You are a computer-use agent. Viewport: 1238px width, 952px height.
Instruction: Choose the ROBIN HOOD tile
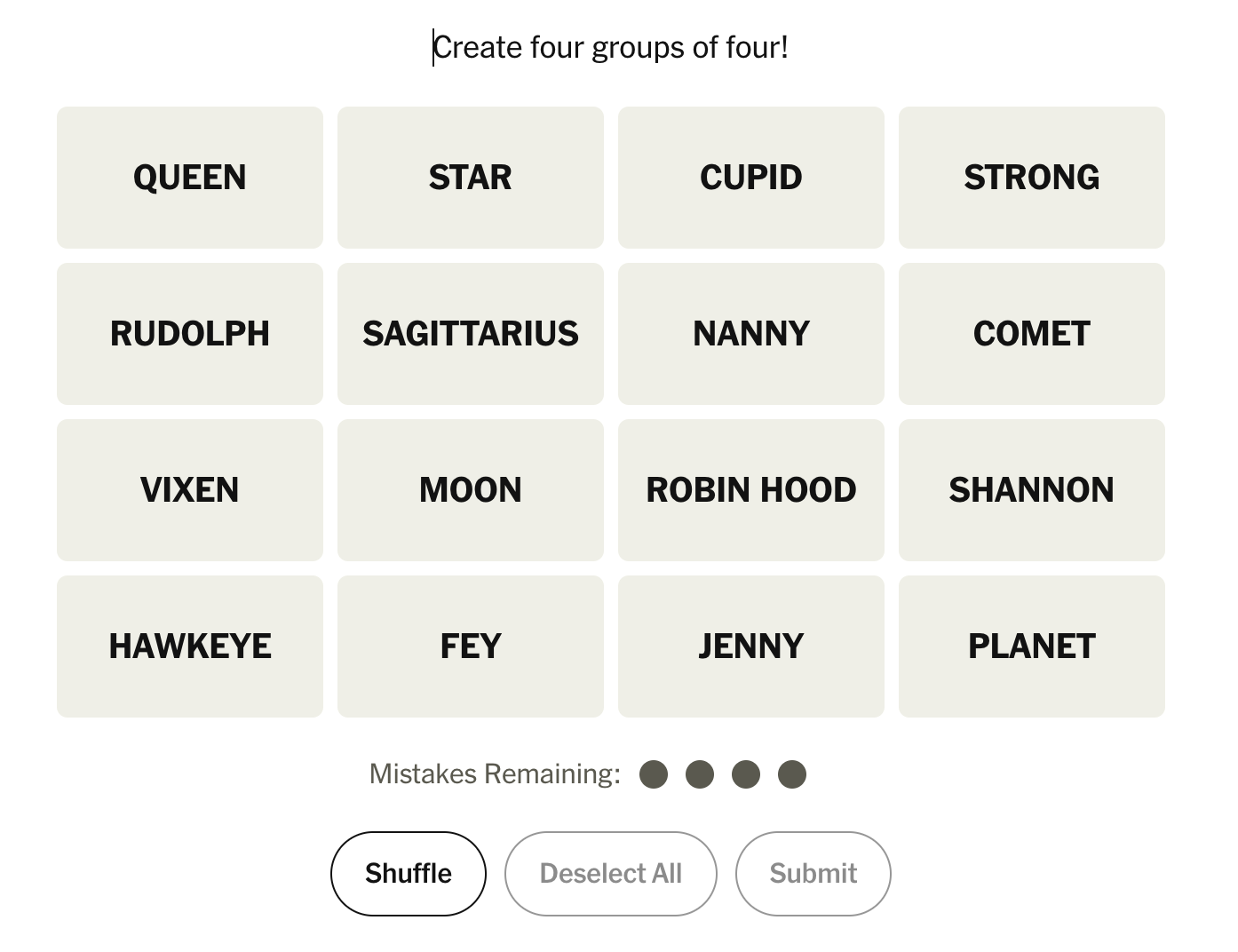[x=751, y=490]
